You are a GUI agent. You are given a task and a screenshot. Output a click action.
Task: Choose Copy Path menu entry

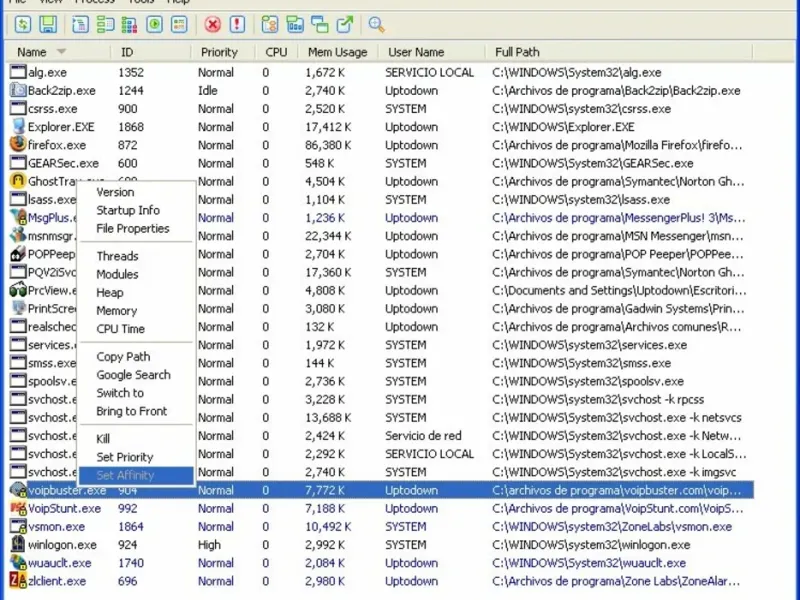pos(123,357)
